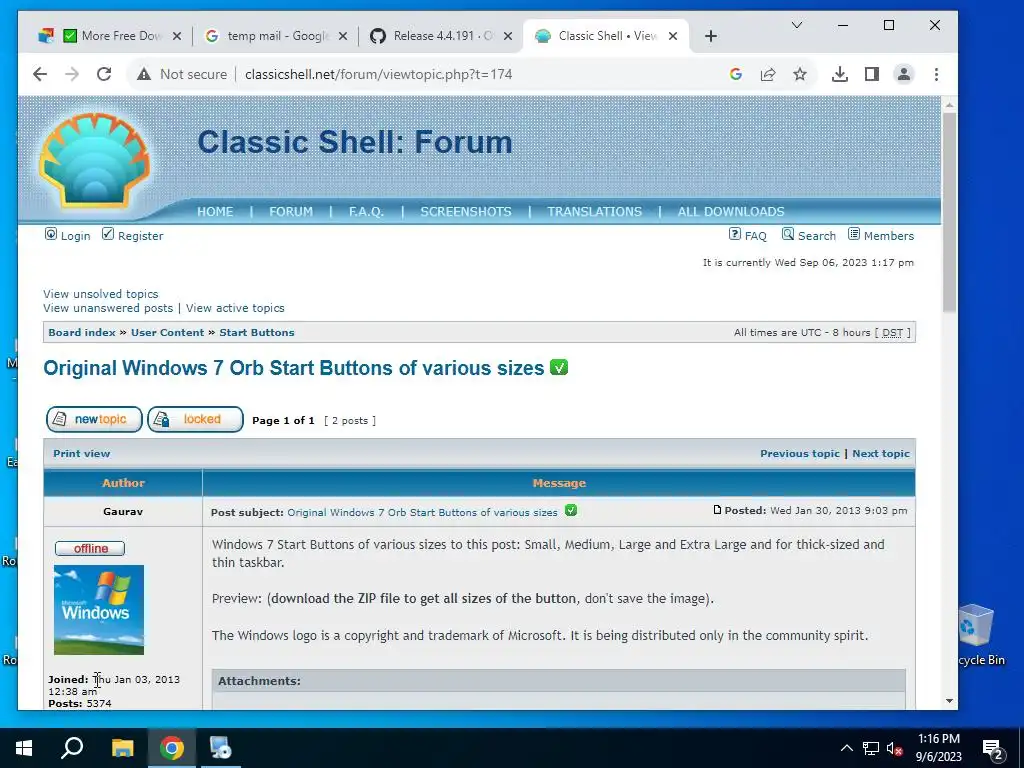
Task: Open the tab search dropdown chevron
Action: pyautogui.click(x=797, y=25)
